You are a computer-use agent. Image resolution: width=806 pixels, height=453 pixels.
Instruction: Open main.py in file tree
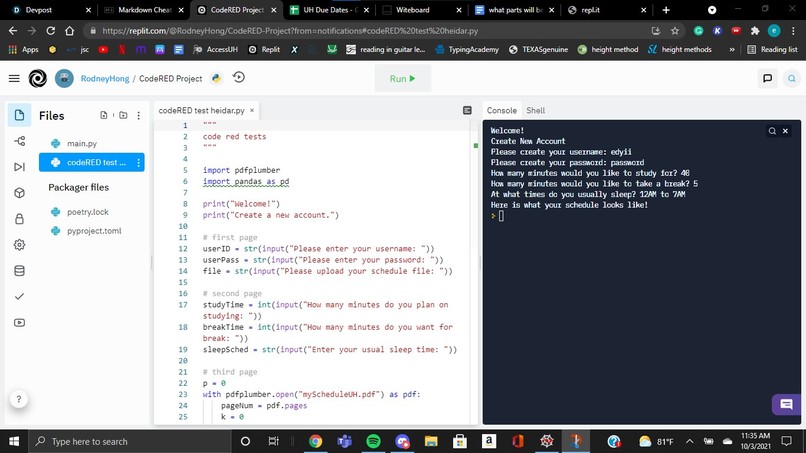click(82, 143)
